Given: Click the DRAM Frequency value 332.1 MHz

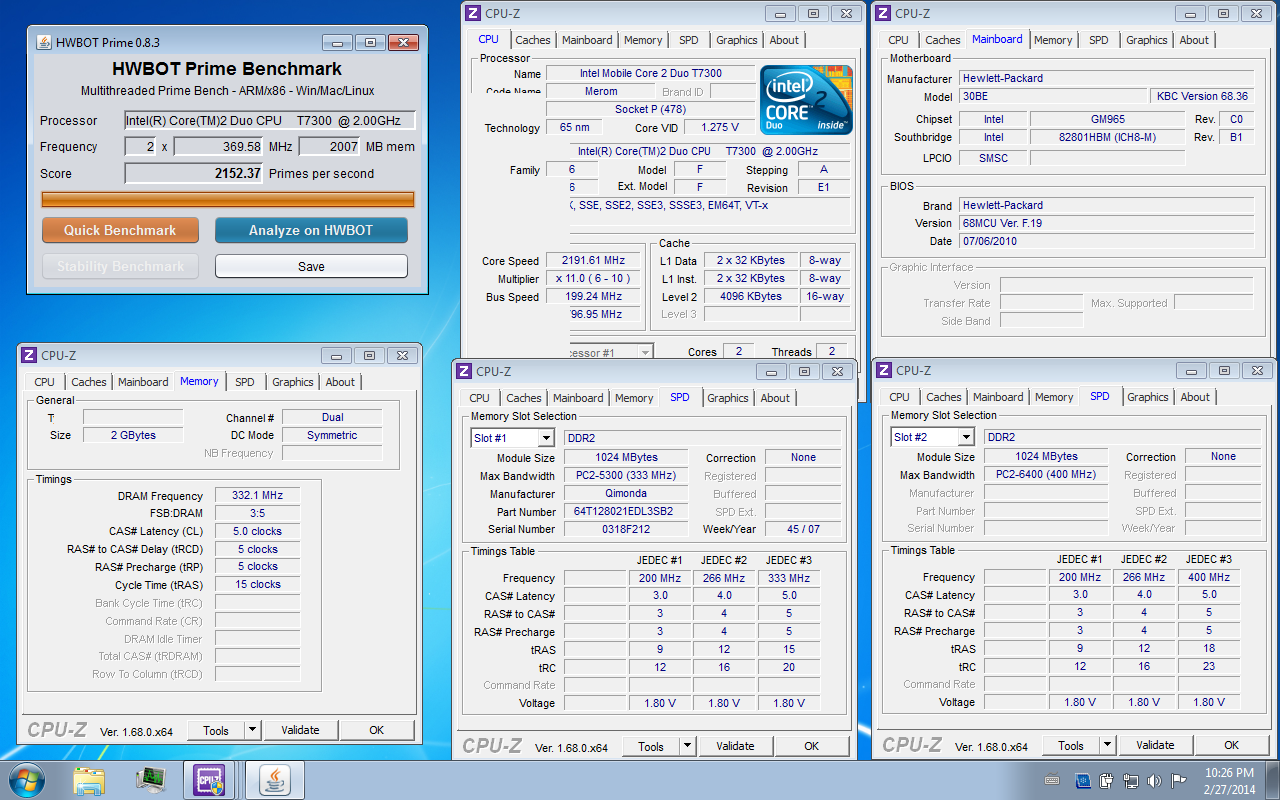Looking at the screenshot, I should click(x=256, y=496).
